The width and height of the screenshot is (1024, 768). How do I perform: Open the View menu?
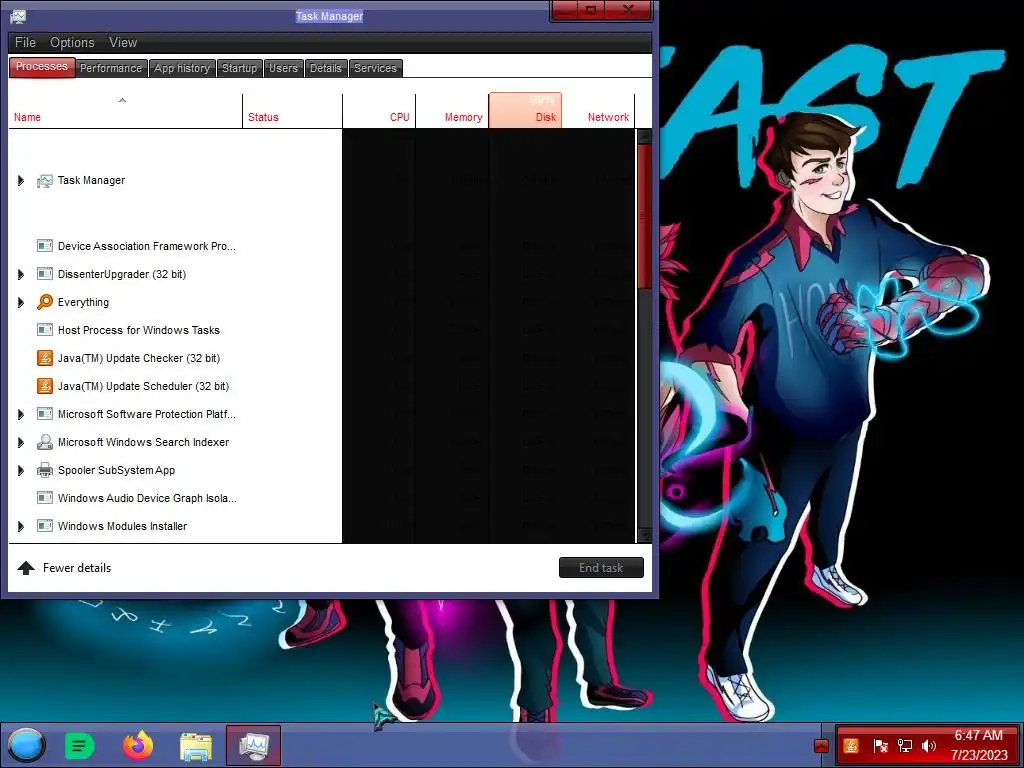coord(123,42)
